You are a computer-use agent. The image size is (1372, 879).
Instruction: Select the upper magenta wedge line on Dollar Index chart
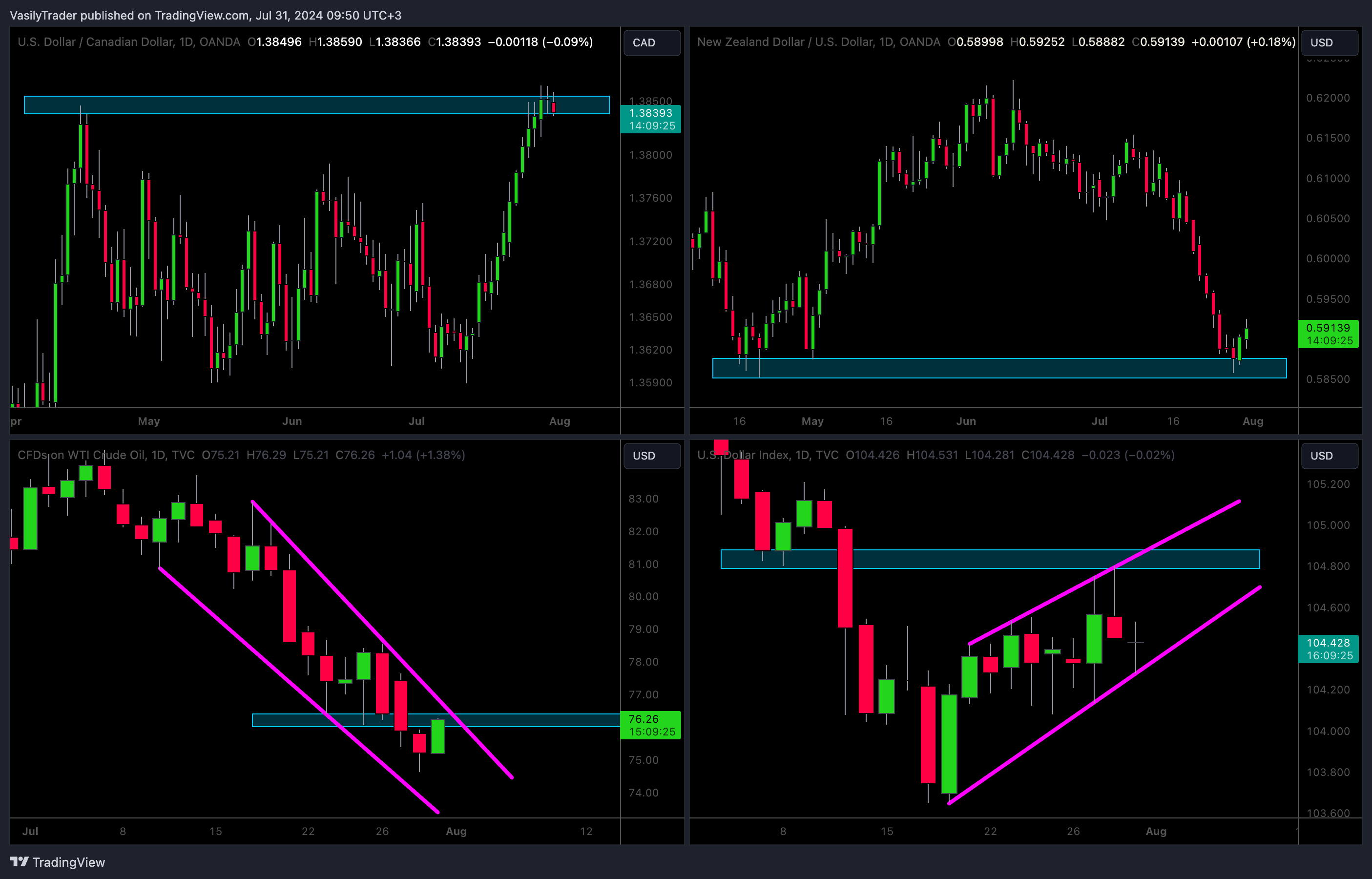[x=1104, y=572]
